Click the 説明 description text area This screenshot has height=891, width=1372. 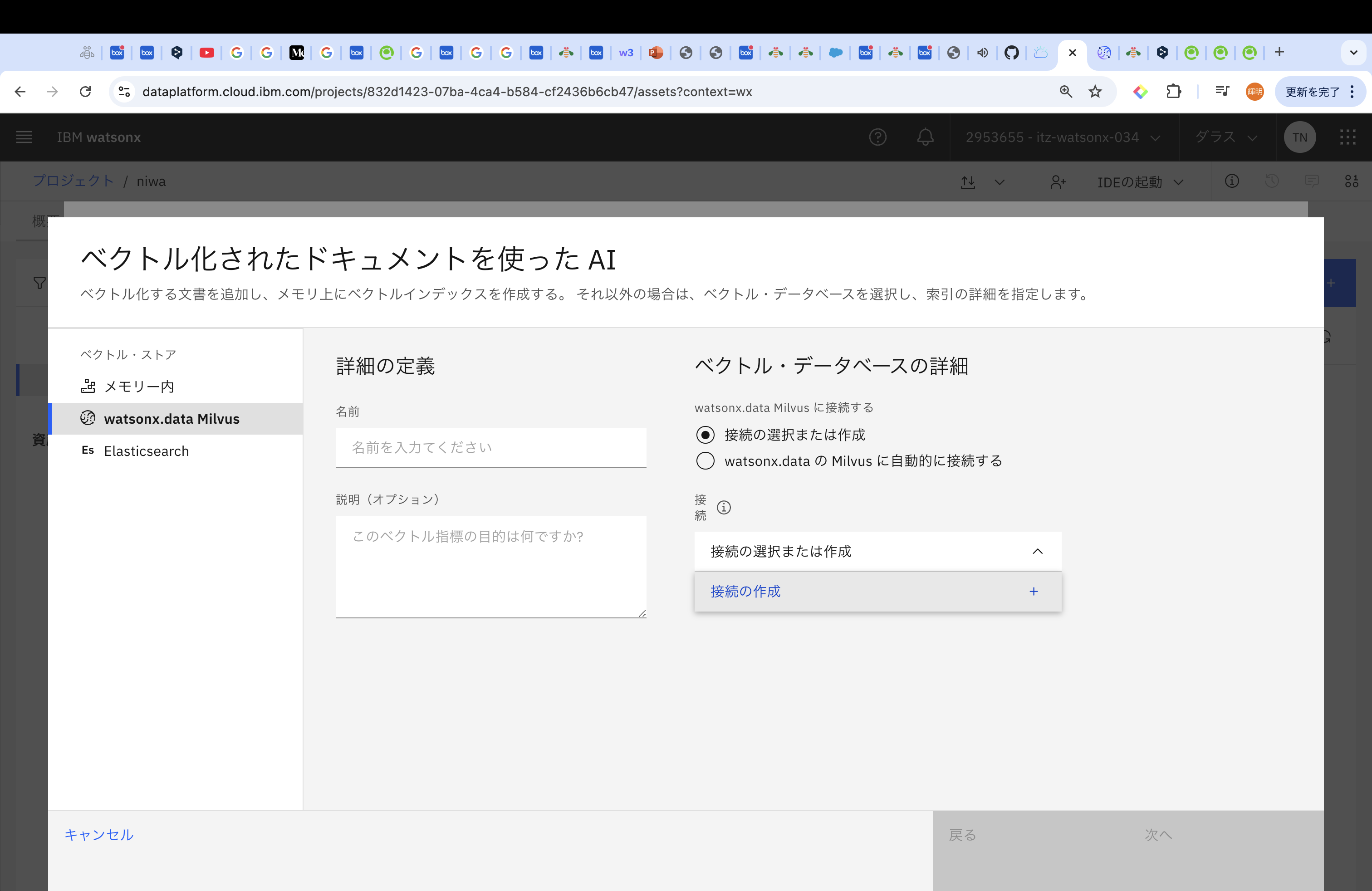[x=490, y=566]
